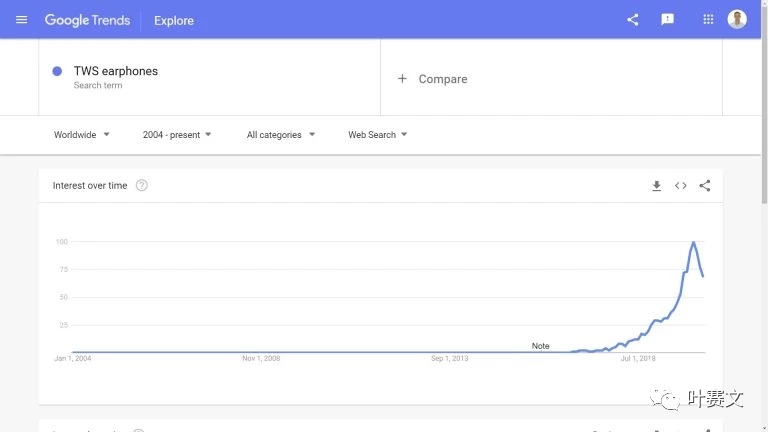This screenshot has height=432, width=768.
Task: Click the share icon in header
Action: point(632,20)
